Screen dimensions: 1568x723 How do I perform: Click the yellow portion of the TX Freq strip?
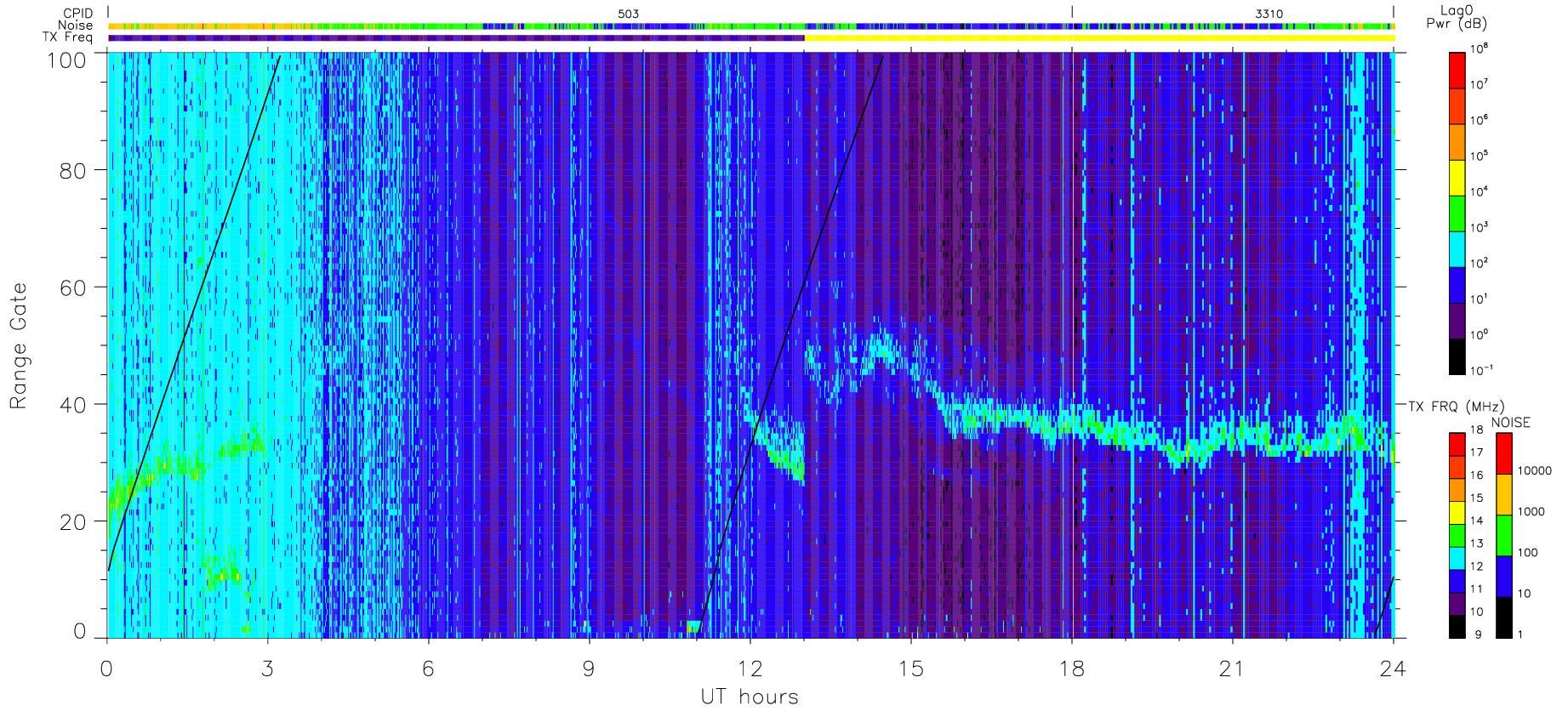(1099, 37)
